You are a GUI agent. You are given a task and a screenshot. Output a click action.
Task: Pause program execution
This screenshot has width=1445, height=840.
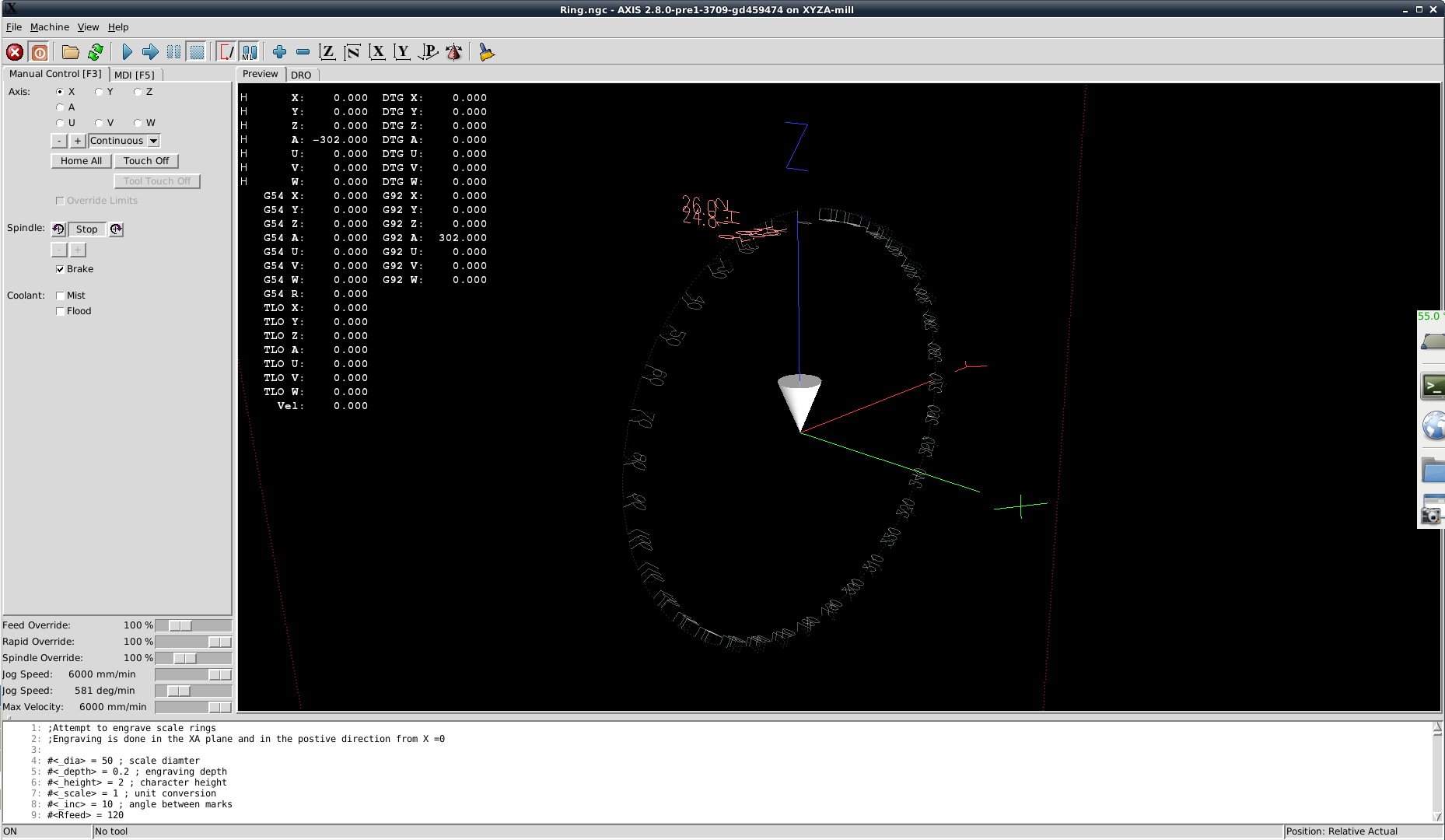tap(173, 52)
